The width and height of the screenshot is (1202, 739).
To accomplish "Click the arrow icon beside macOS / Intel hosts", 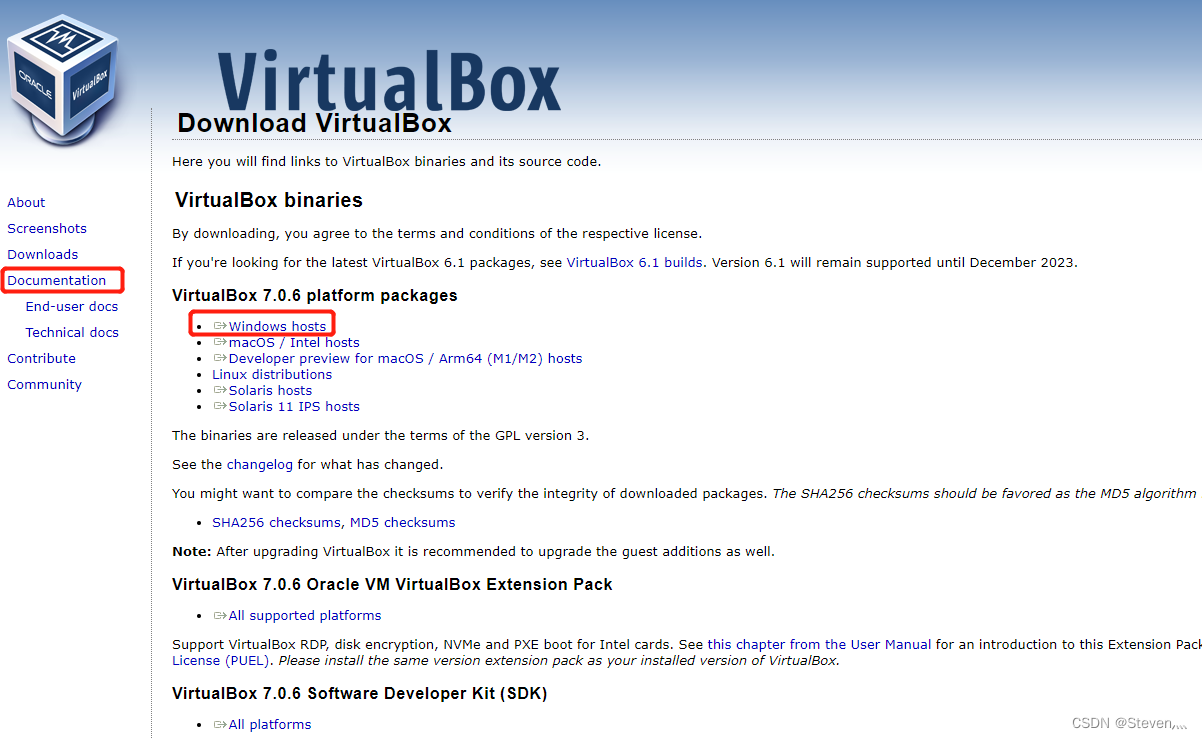I will 220,342.
